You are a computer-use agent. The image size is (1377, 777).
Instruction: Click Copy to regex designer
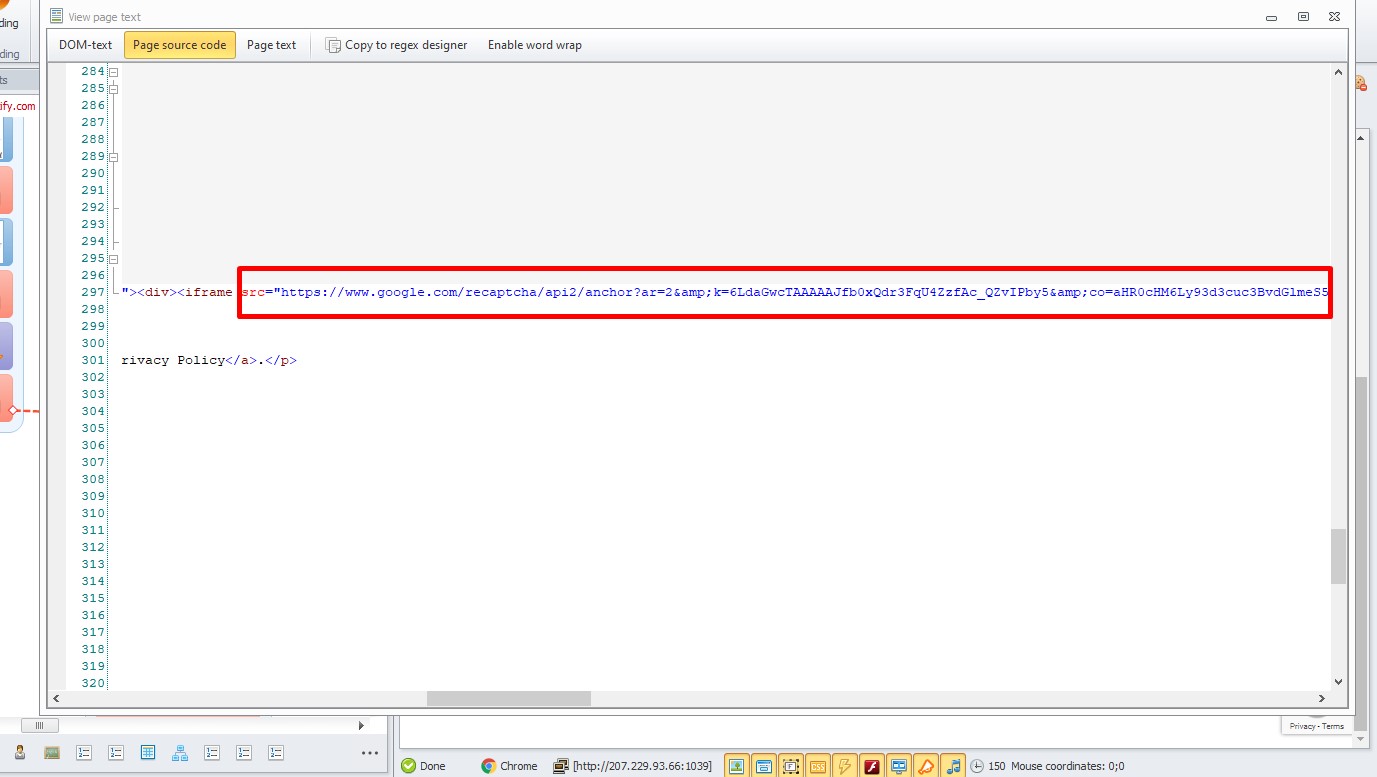click(x=396, y=45)
